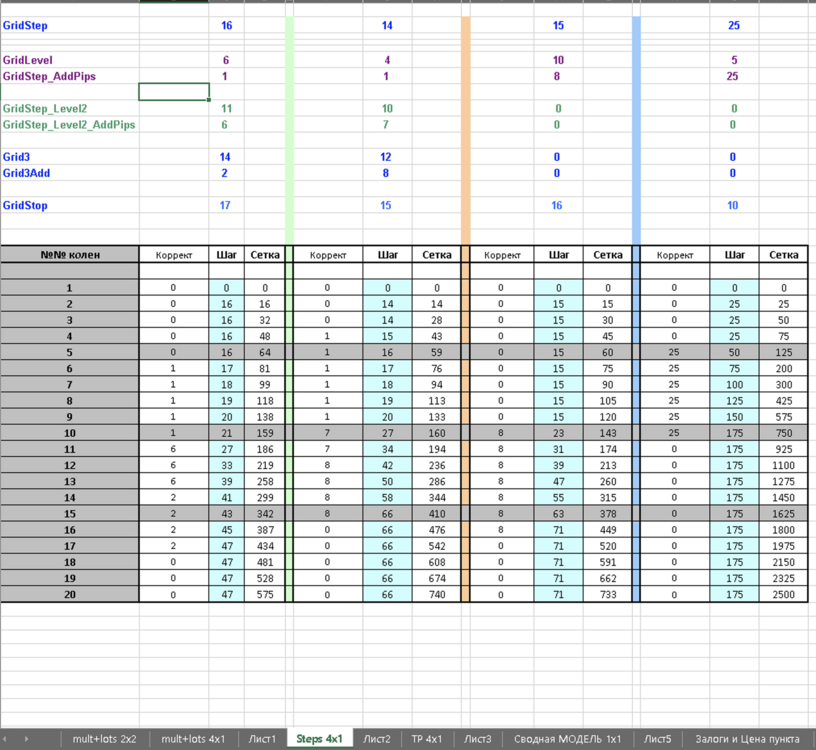
Task: Select the Сетка cell containing 378
Action: [x=608, y=514]
